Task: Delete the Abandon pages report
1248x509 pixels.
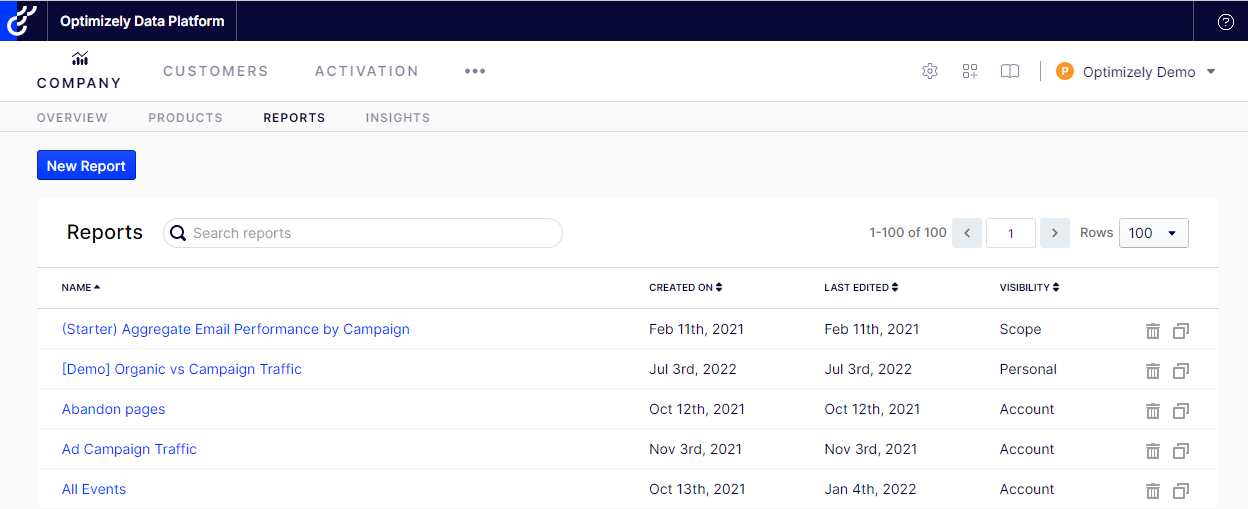Action: coord(1153,410)
